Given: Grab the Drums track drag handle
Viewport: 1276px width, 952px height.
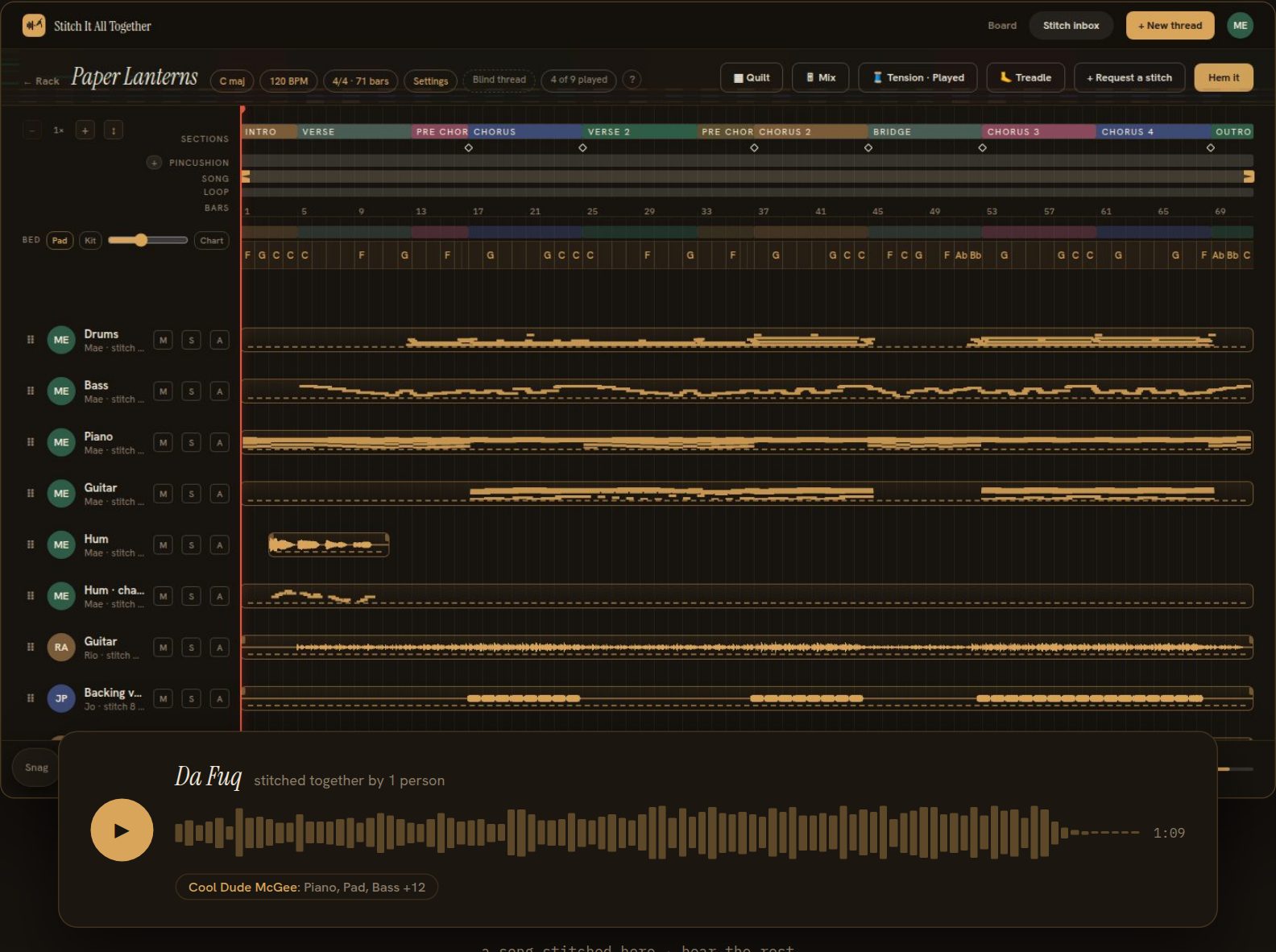Looking at the screenshot, I should [31, 340].
